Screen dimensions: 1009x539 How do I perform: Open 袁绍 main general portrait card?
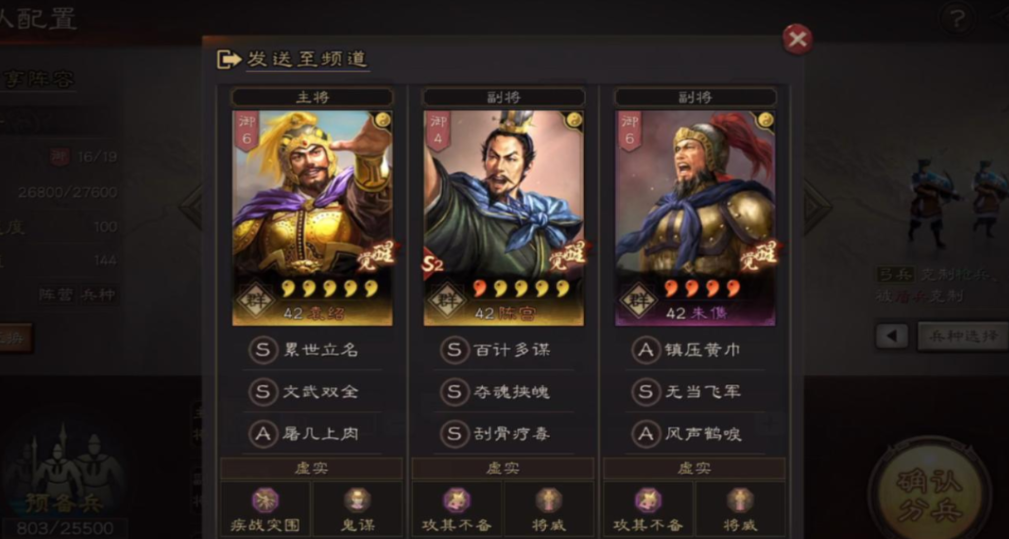(x=312, y=218)
